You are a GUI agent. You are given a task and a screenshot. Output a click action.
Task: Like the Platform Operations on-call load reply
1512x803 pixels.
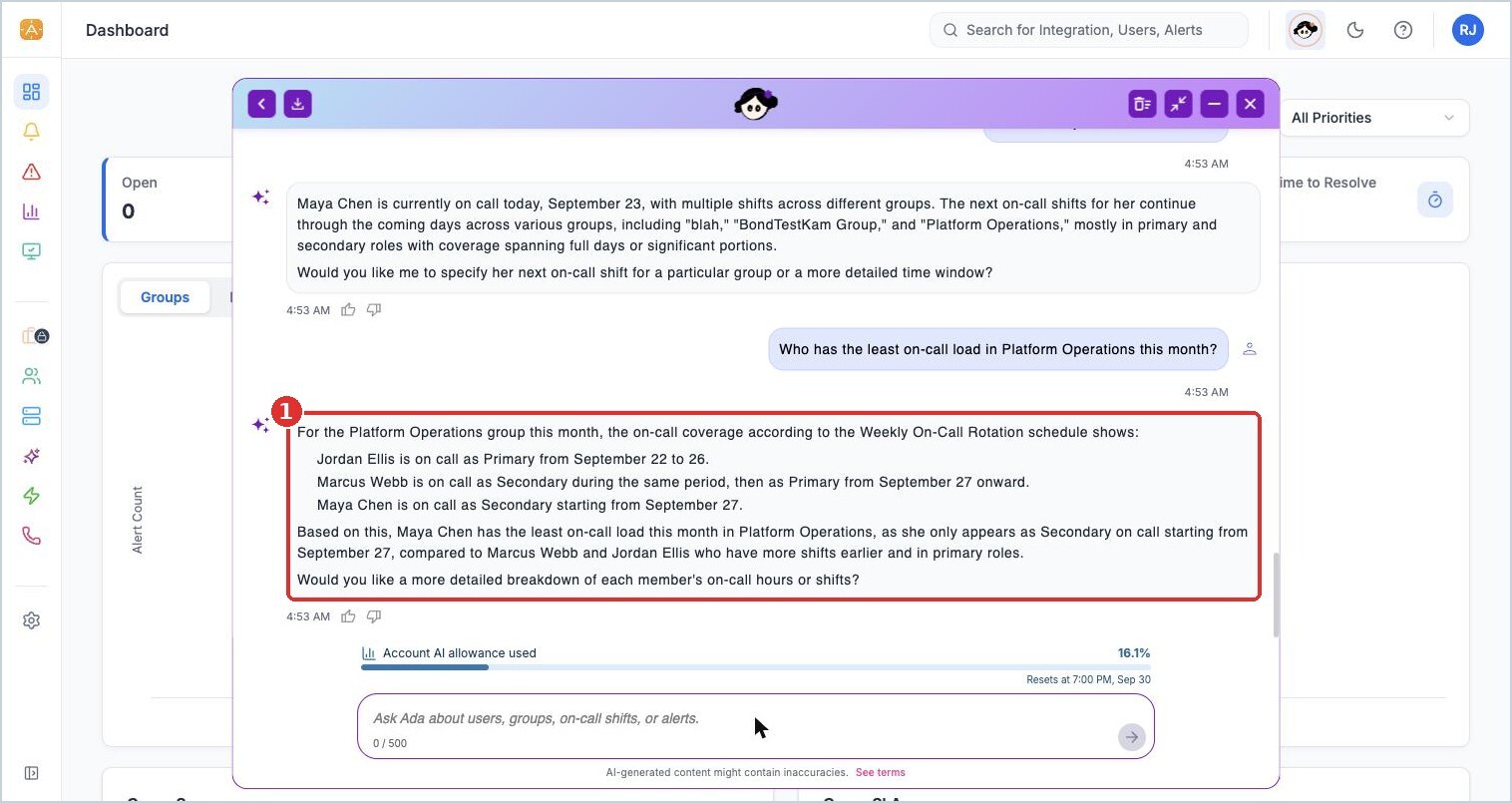click(348, 616)
